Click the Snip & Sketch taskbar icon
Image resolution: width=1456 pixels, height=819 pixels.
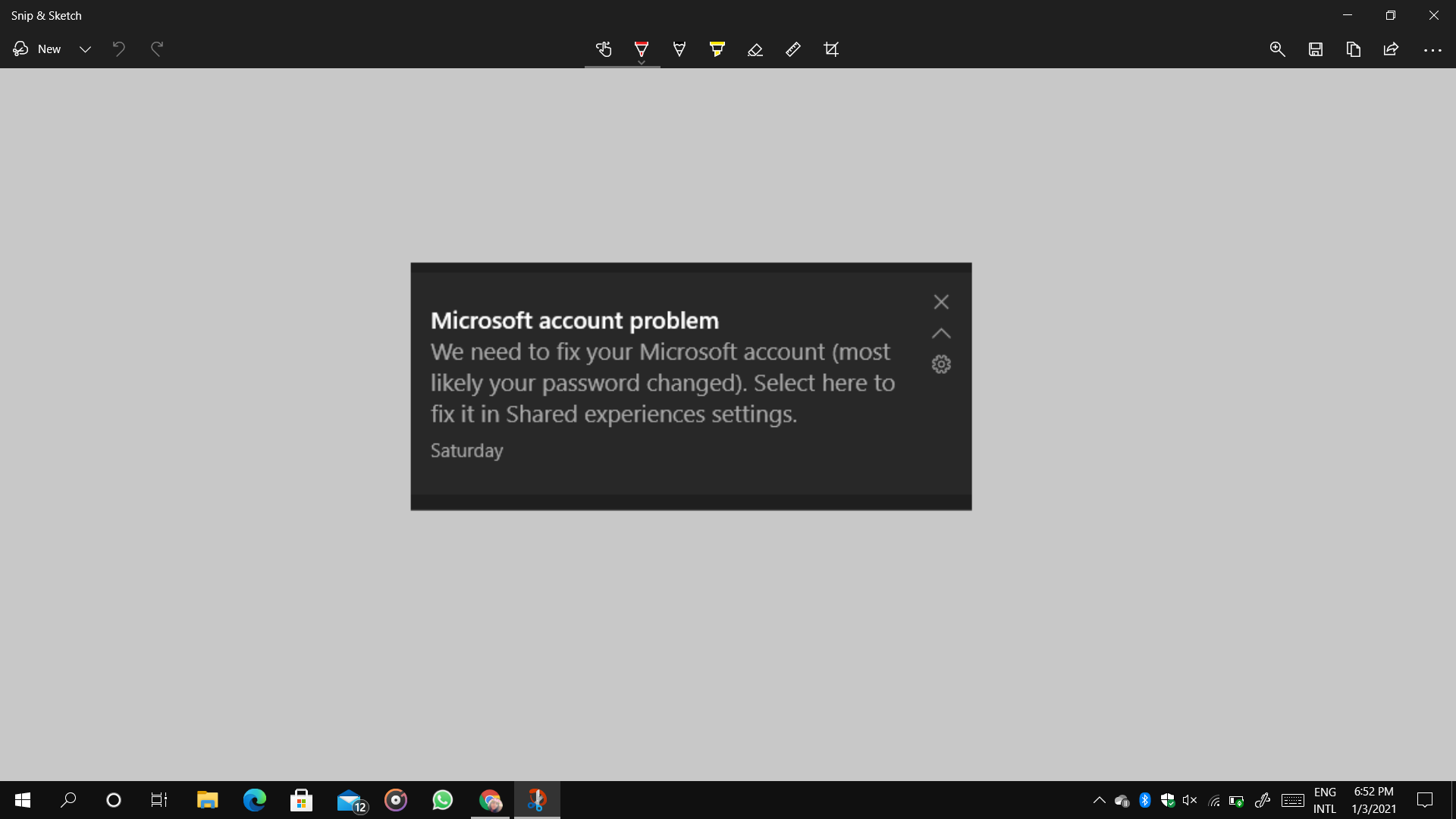[537, 800]
